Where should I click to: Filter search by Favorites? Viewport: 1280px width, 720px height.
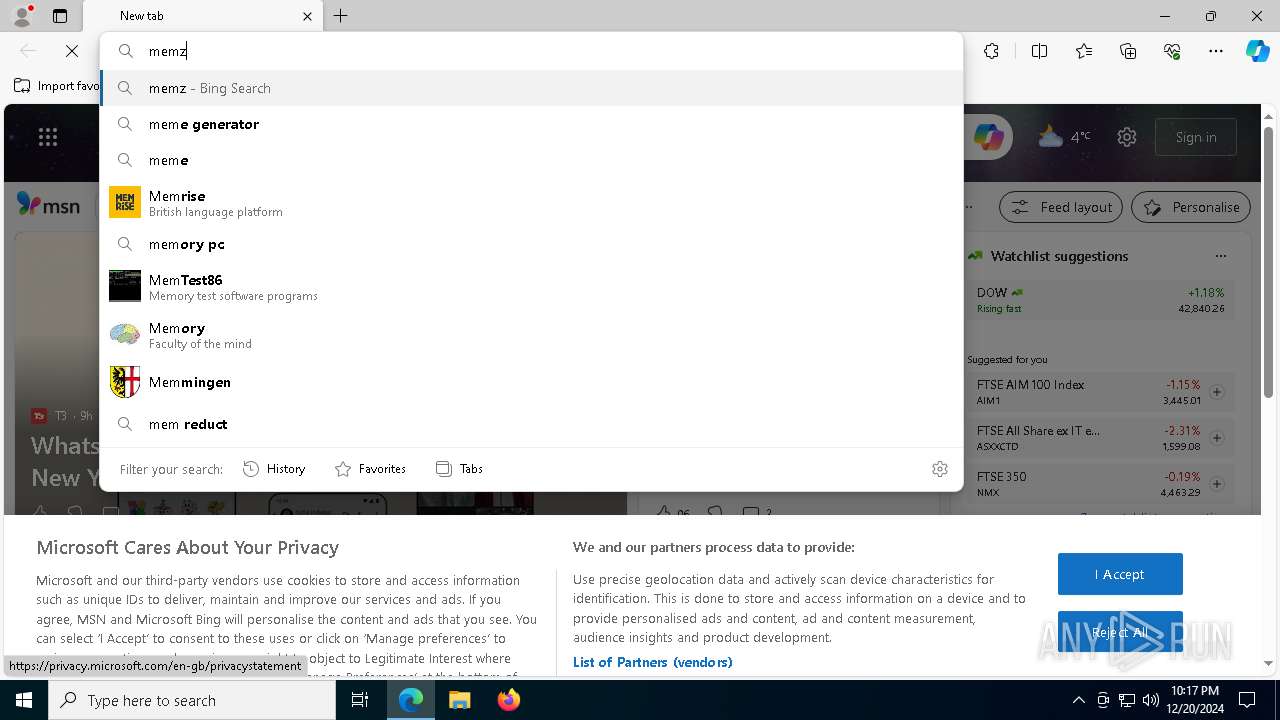click(371, 469)
